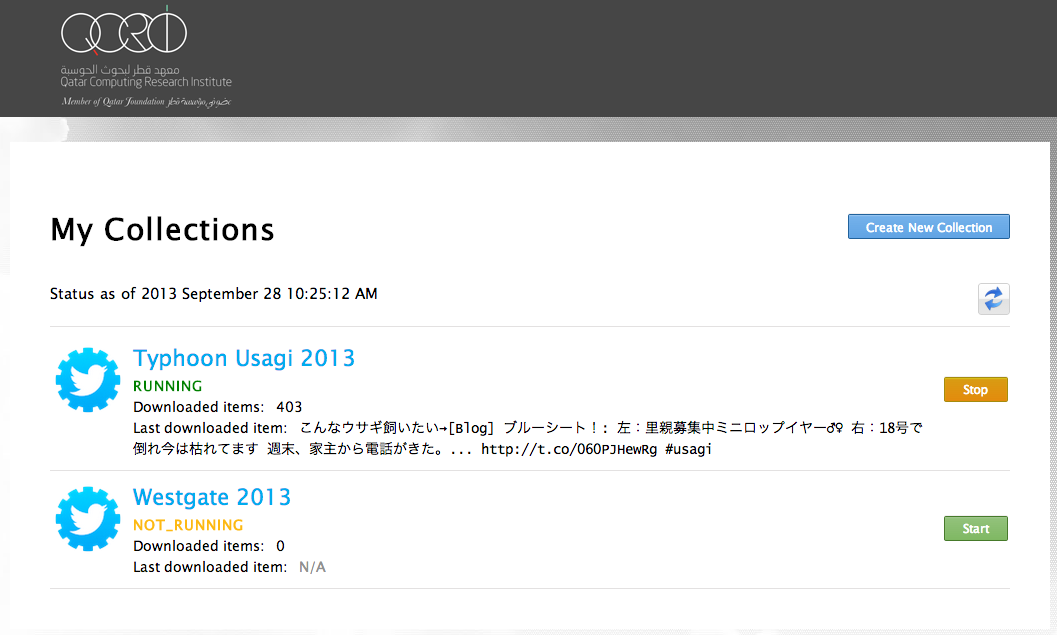This screenshot has height=635, width=1057.
Task: Click Westgate's Downloaded items count of 0
Action: point(280,546)
